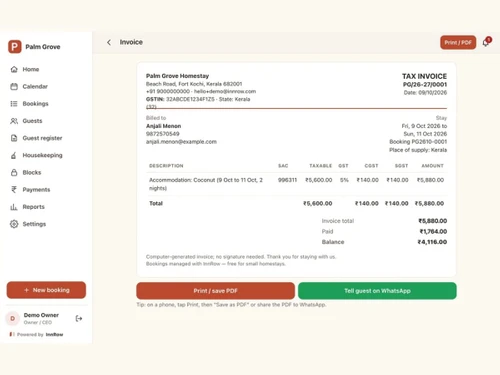Click the Total row label
The width and height of the screenshot is (500, 375).
pyautogui.click(x=156, y=203)
